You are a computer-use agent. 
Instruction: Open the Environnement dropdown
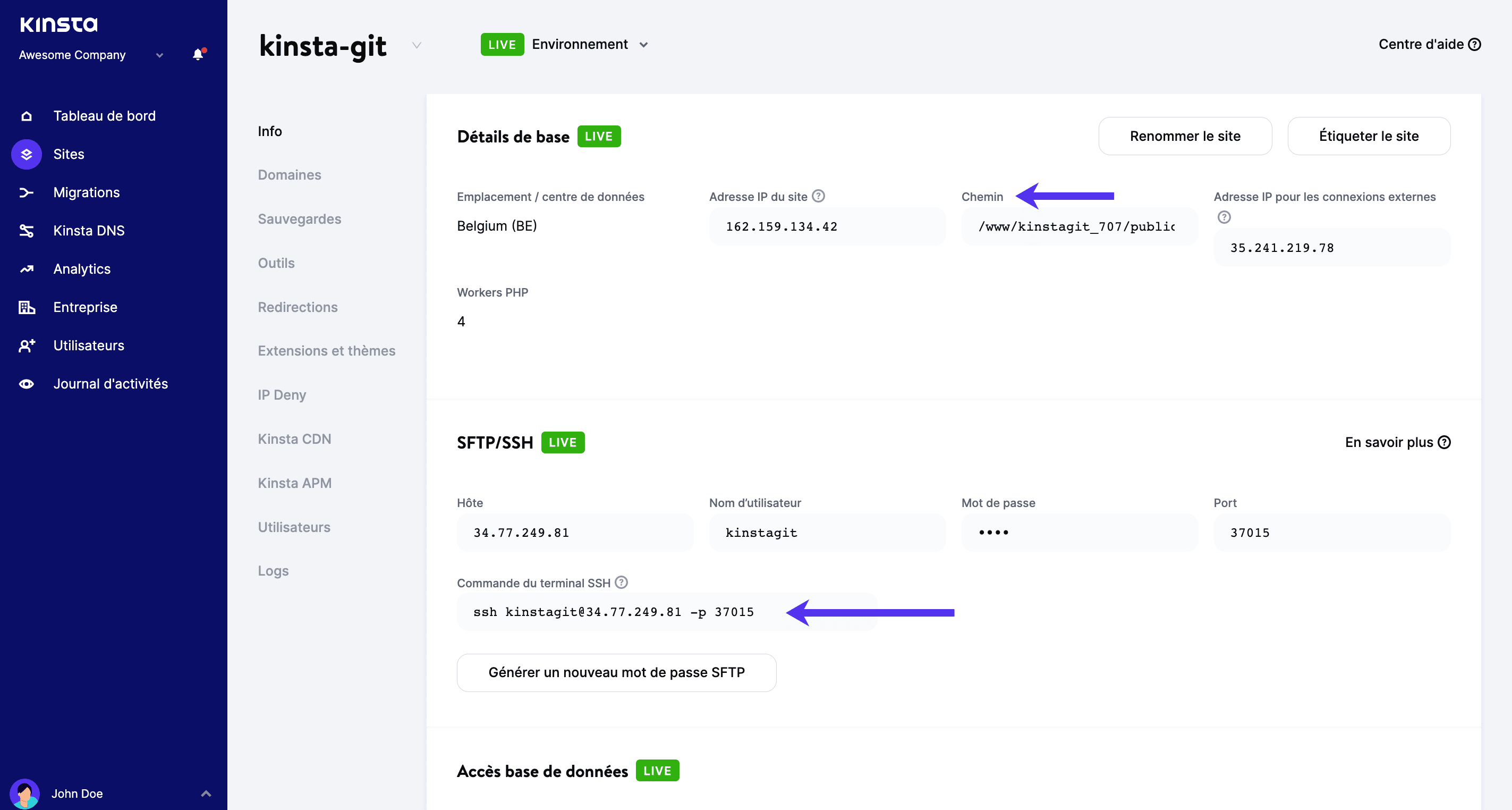[x=590, y=45]
